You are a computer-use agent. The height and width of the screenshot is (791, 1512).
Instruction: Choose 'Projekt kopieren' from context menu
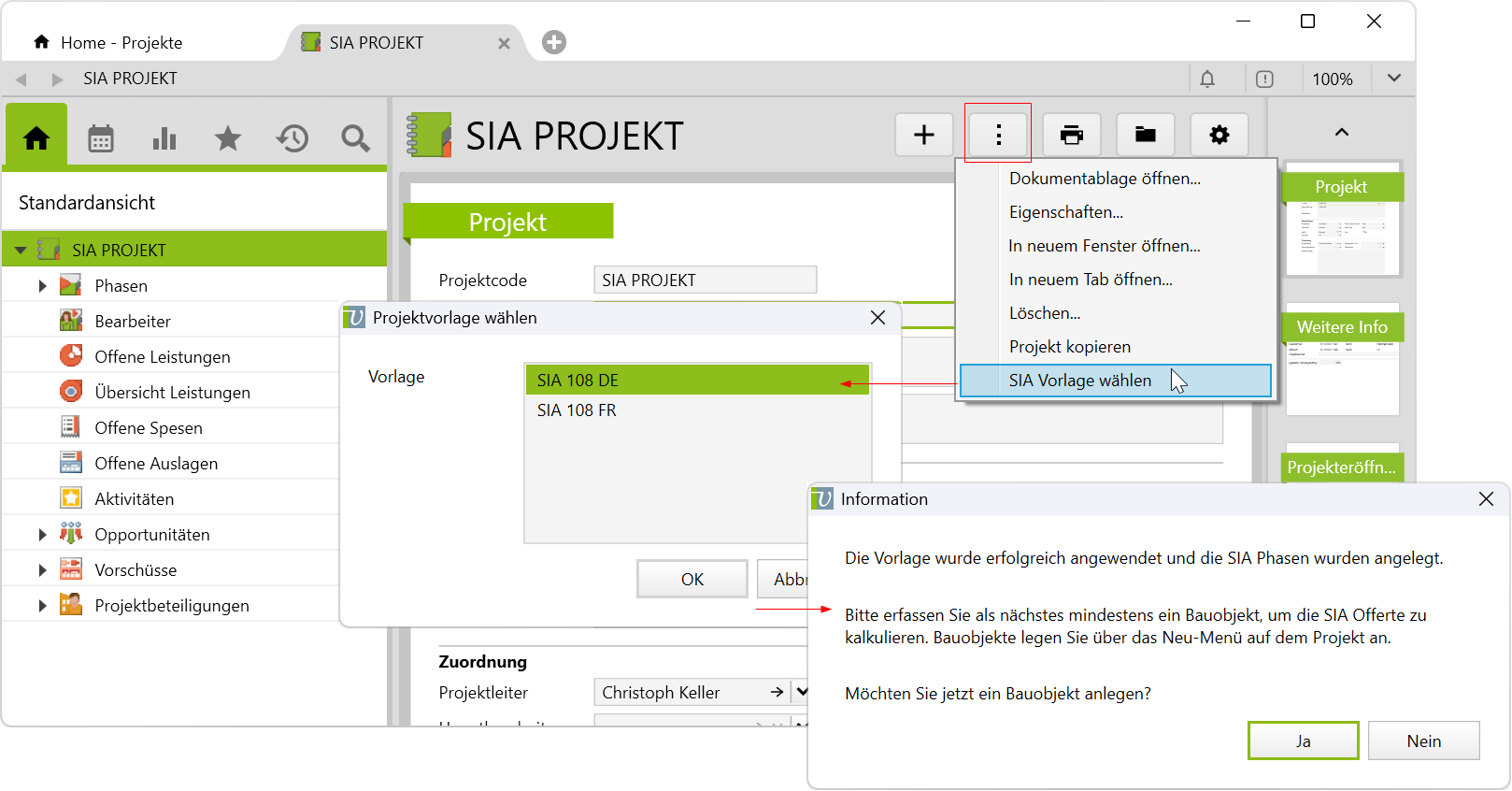pyautogui.click(x=1069, y=347)
